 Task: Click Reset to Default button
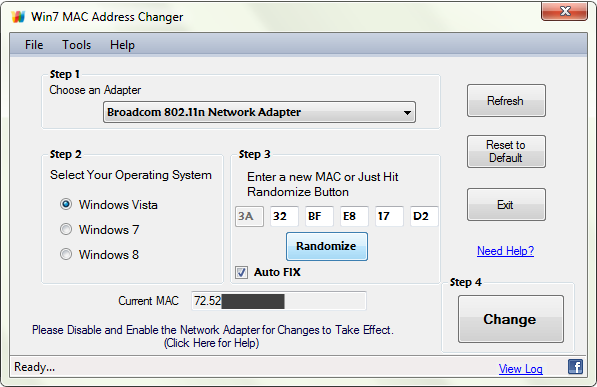coord(506,152)
